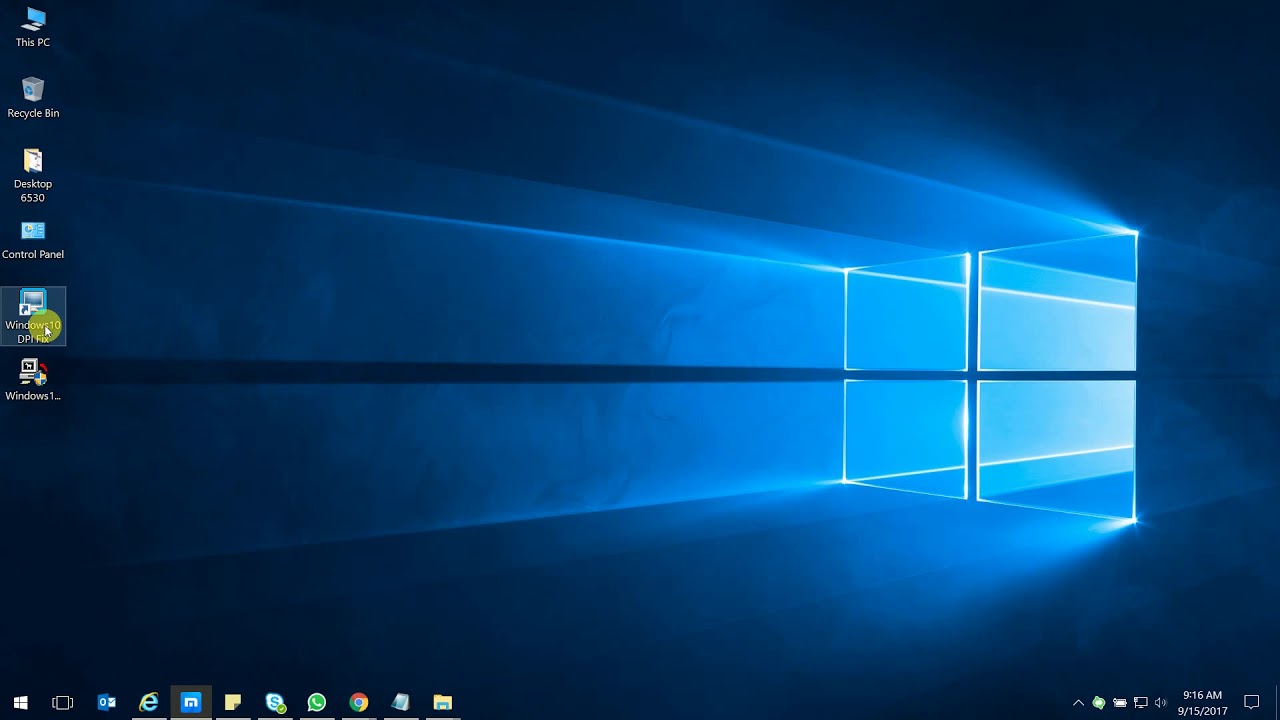Image resolution: width=1280 pixels, height=720 pixels.
Task: Select the Recycle Bin desktop icon
Action: tap(33, 98)
